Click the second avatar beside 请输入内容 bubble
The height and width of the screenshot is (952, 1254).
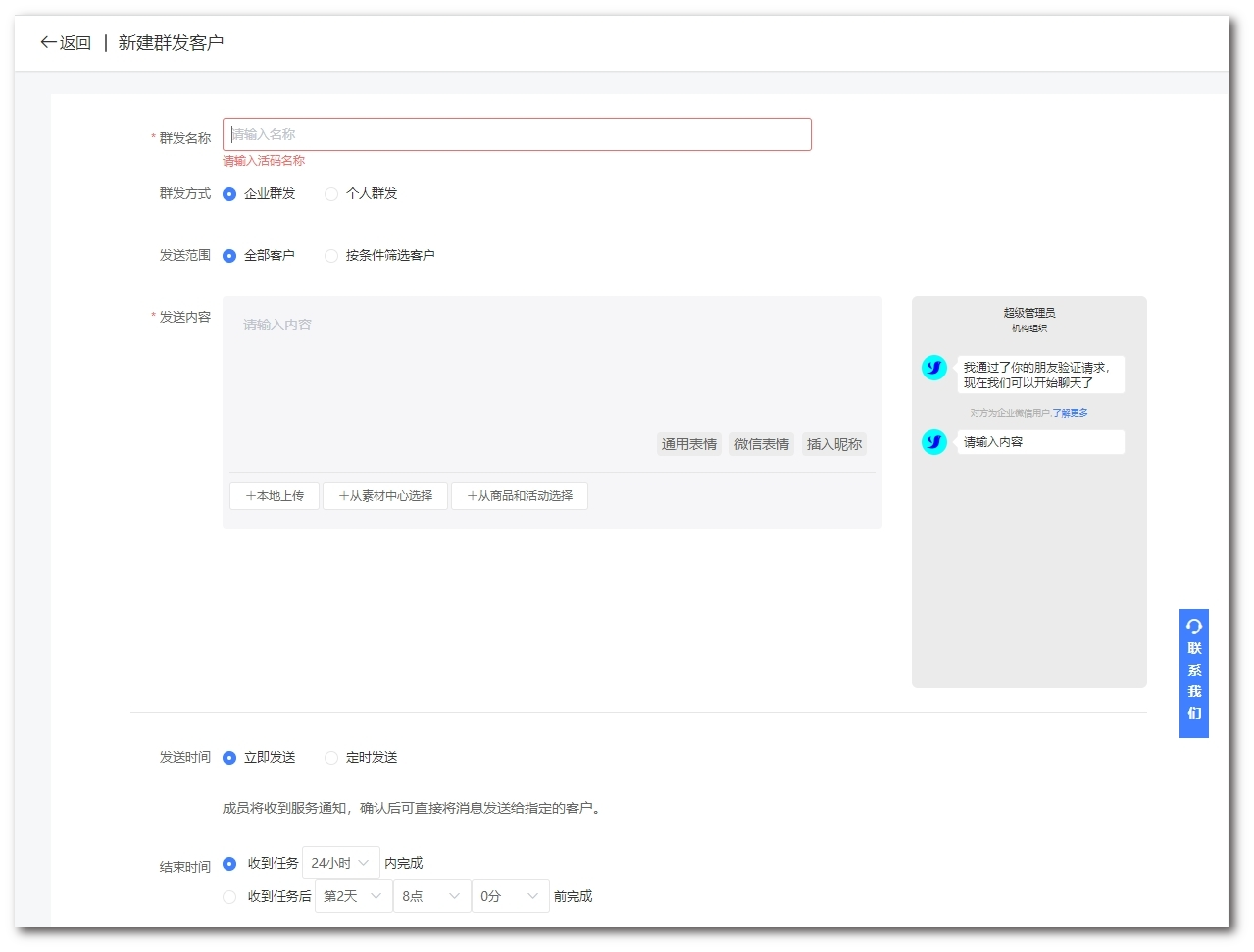934,442
